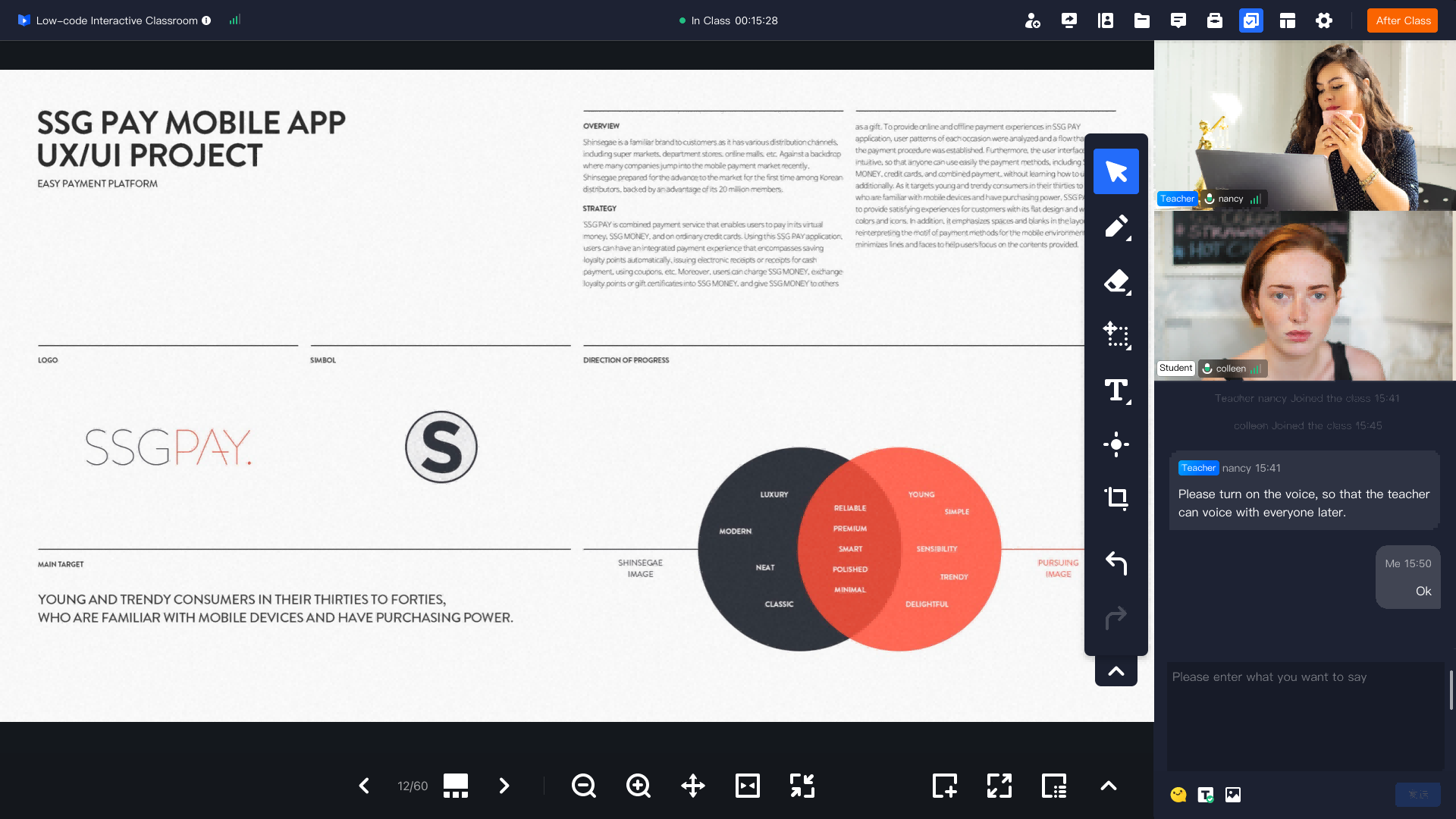Collapse the bottom control bar
Image resolution: width=1456 pixels, height=819 pixels.
click(x=1108, y=786)
